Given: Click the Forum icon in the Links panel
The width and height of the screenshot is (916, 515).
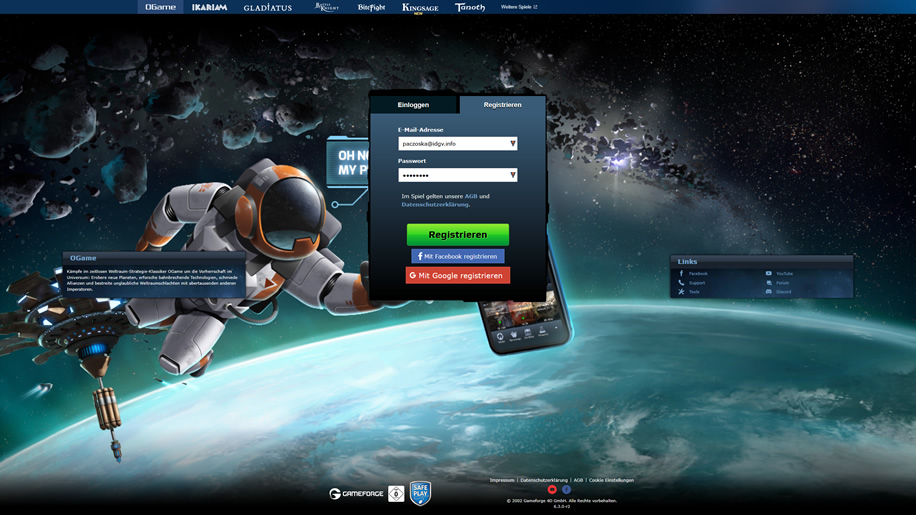Looking at the screenshot, I should click(x=769, y=283).
